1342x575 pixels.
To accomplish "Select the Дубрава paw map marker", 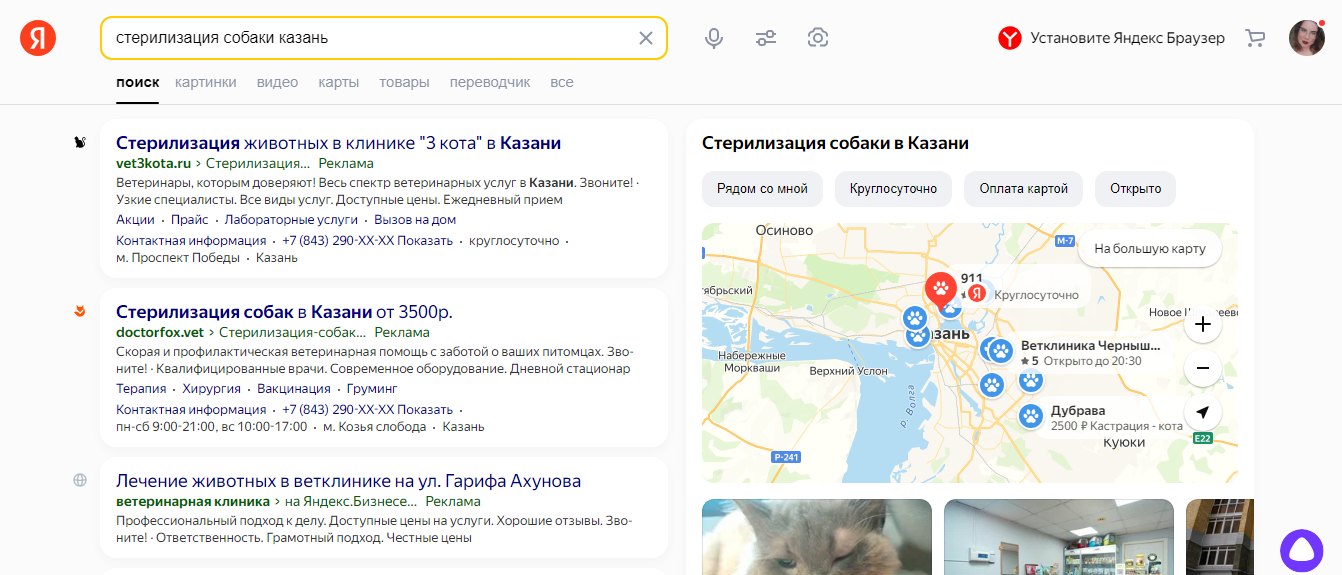I will pyautogui.click(x=1031, y=416).
